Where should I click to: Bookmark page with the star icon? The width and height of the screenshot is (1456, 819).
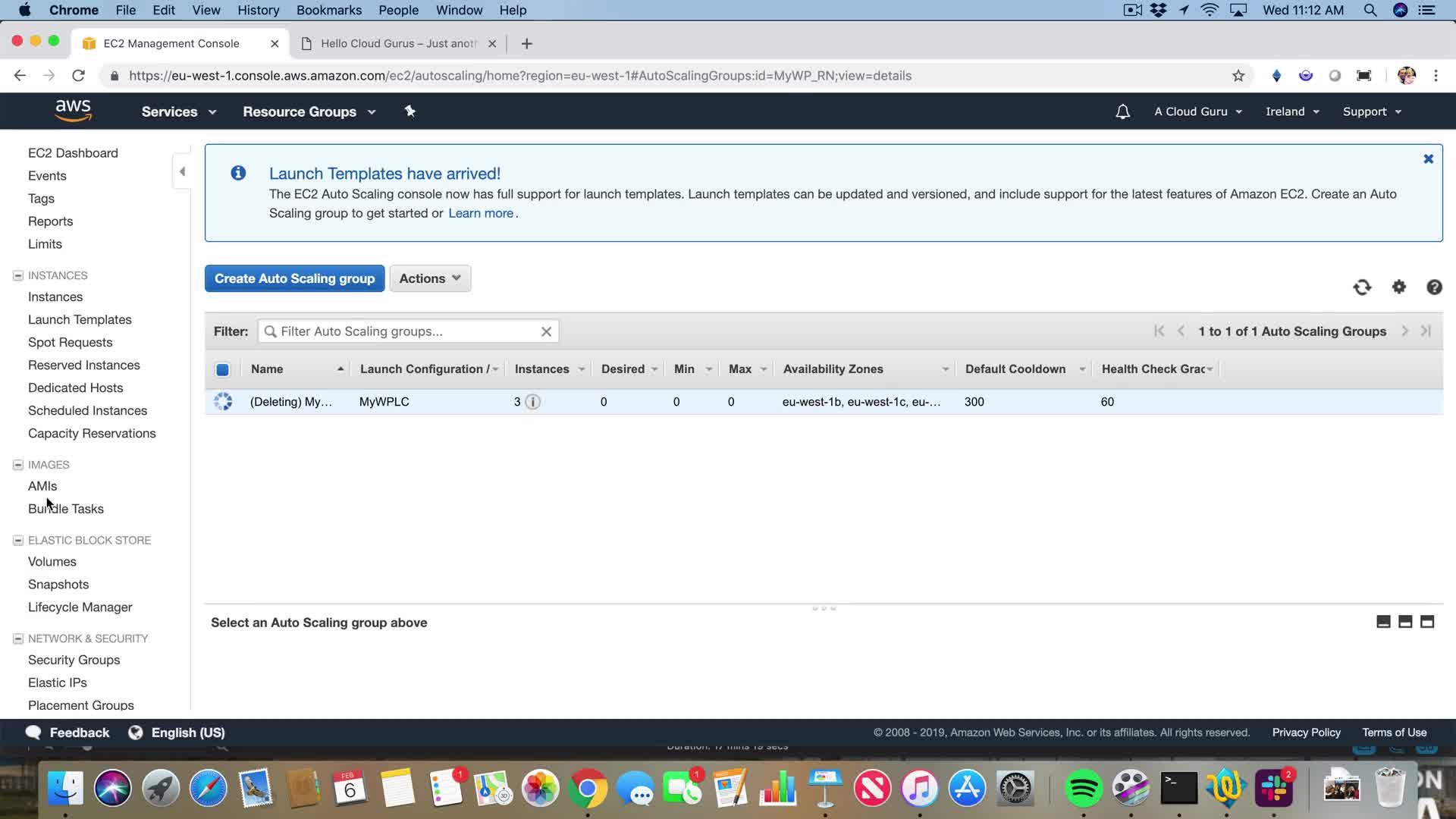click(x=1238, y=76)
